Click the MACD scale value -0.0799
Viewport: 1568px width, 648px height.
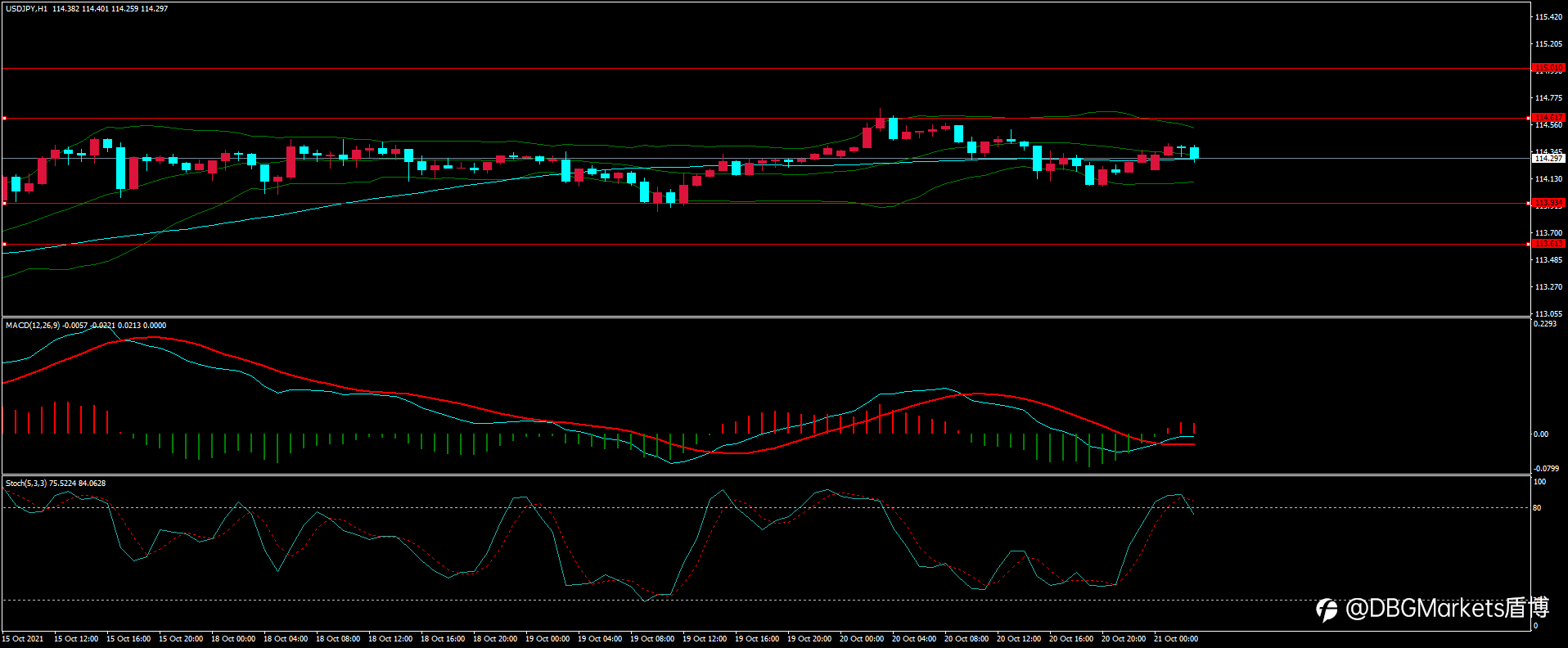pos(1546,469)
